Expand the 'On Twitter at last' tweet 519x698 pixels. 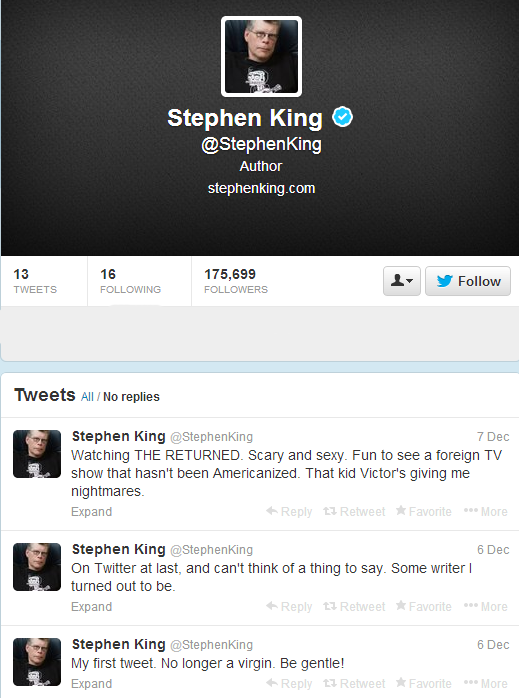(91, 606)
